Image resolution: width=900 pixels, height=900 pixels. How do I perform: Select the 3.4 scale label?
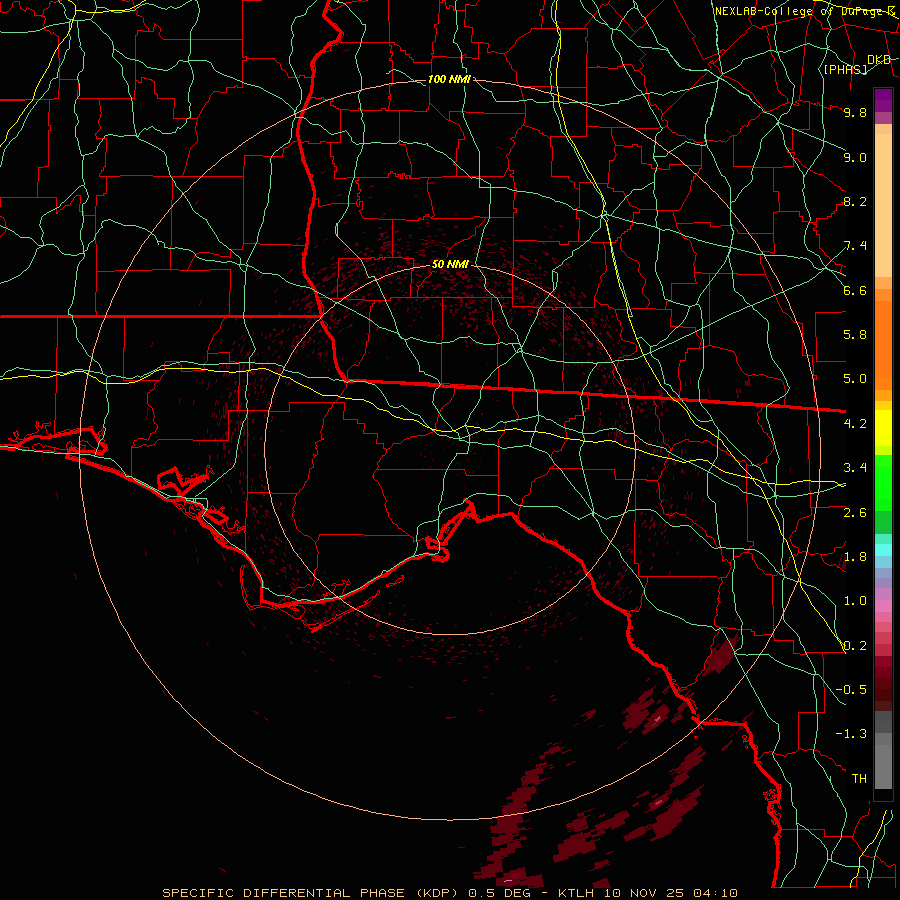pyautogui.click(x=855, y=468)
